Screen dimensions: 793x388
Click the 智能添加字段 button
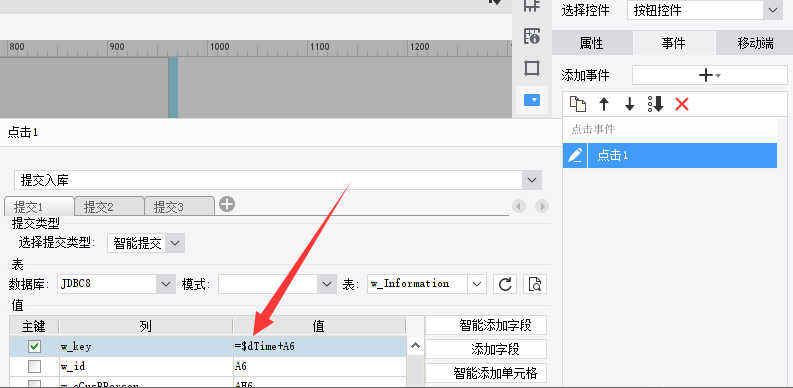pyautogui.click(x=486, y=325)
